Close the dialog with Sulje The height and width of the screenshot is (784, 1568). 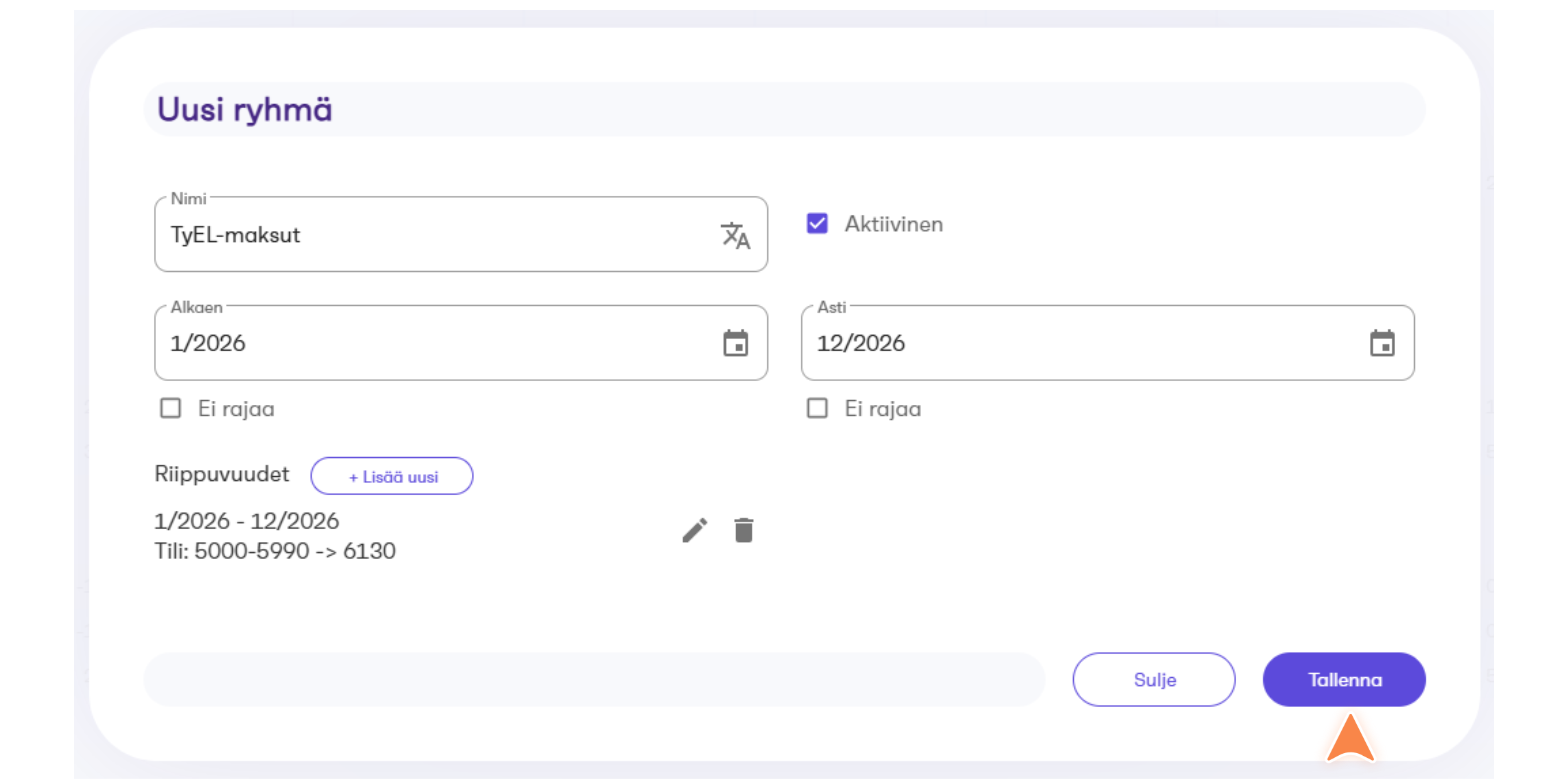tap(1154, 680)
